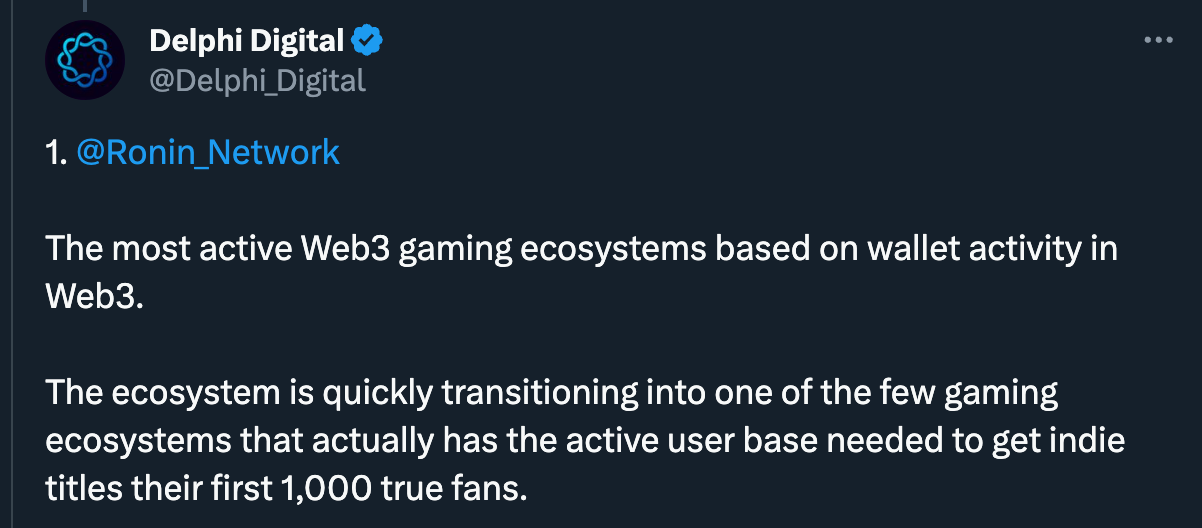Open the three-dot more options menu
1202x528 pixels.
click(1157, 40)
